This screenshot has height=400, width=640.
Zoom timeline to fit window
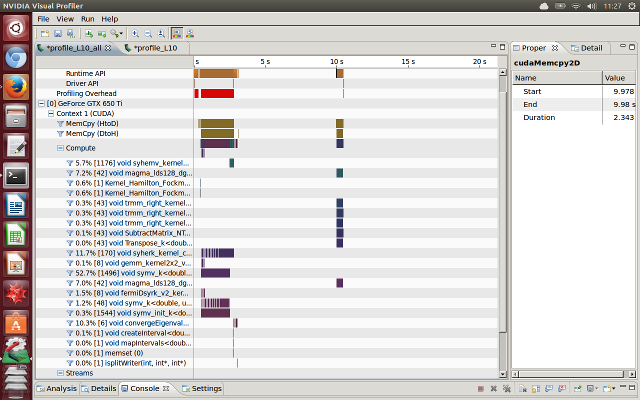click(x=161, y=34)
